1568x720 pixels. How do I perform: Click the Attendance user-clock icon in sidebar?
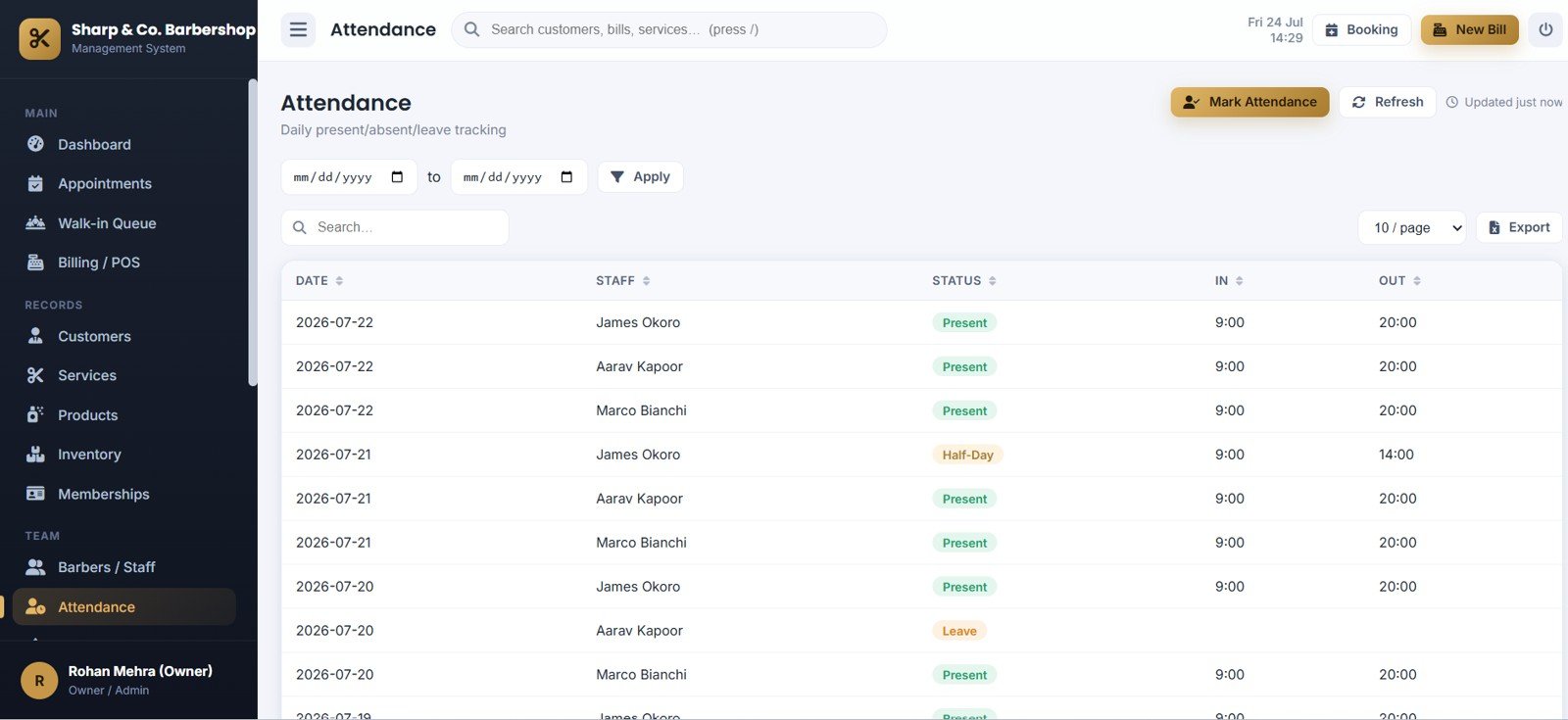35,606
